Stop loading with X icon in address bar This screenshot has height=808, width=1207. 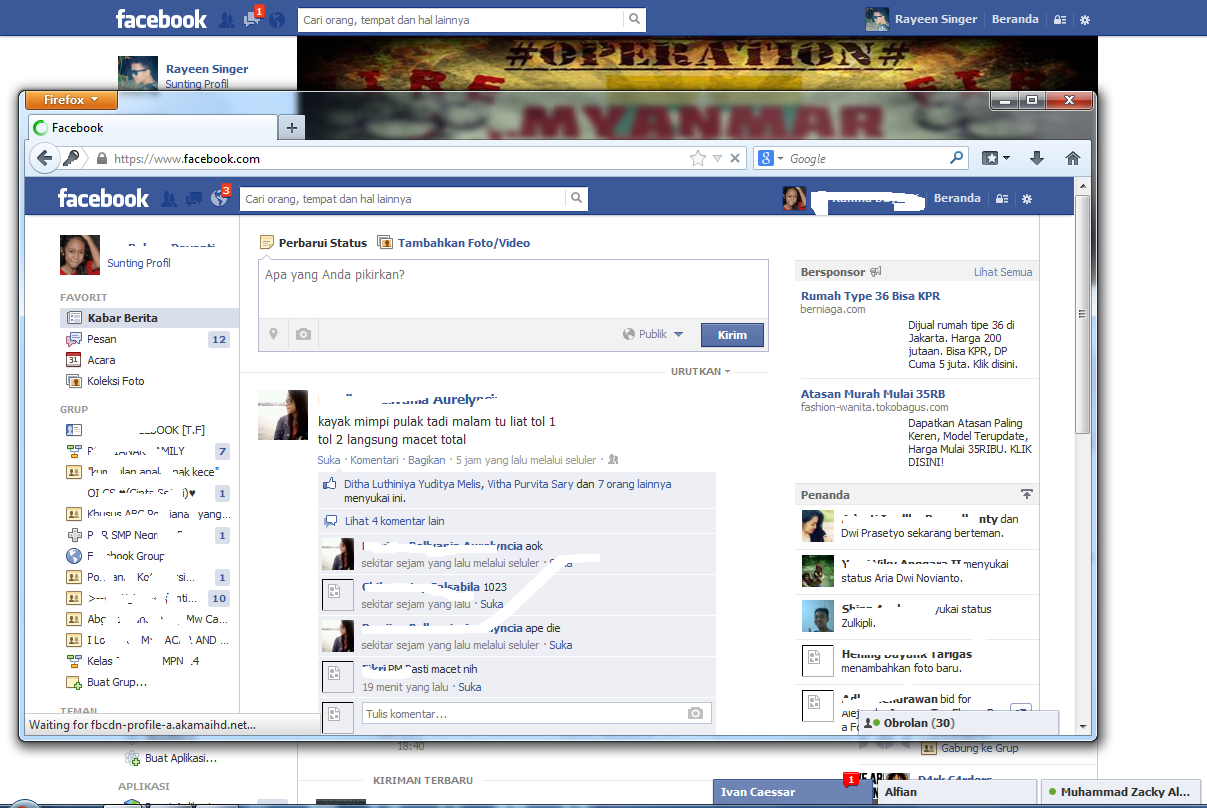(735, 158)
